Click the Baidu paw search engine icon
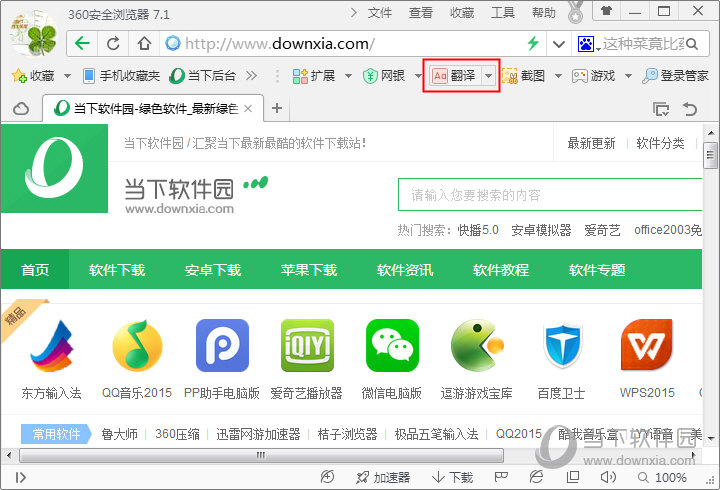 pyautogui.click(x=585, y=44)
